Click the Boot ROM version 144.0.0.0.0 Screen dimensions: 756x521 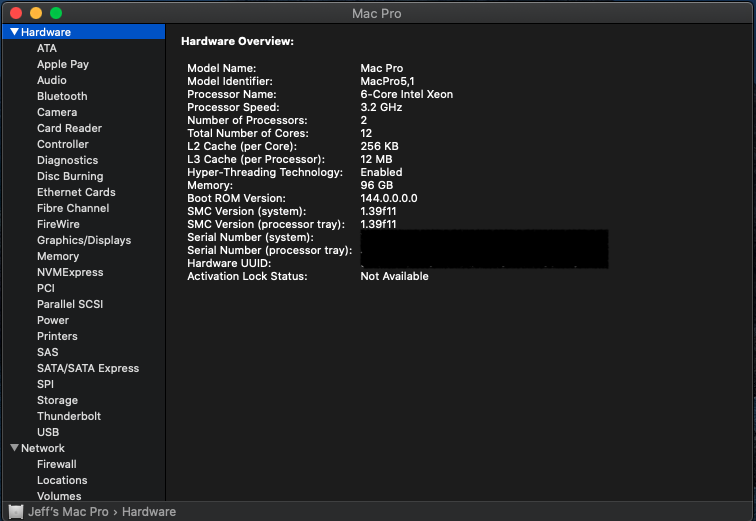click(389, 198)
